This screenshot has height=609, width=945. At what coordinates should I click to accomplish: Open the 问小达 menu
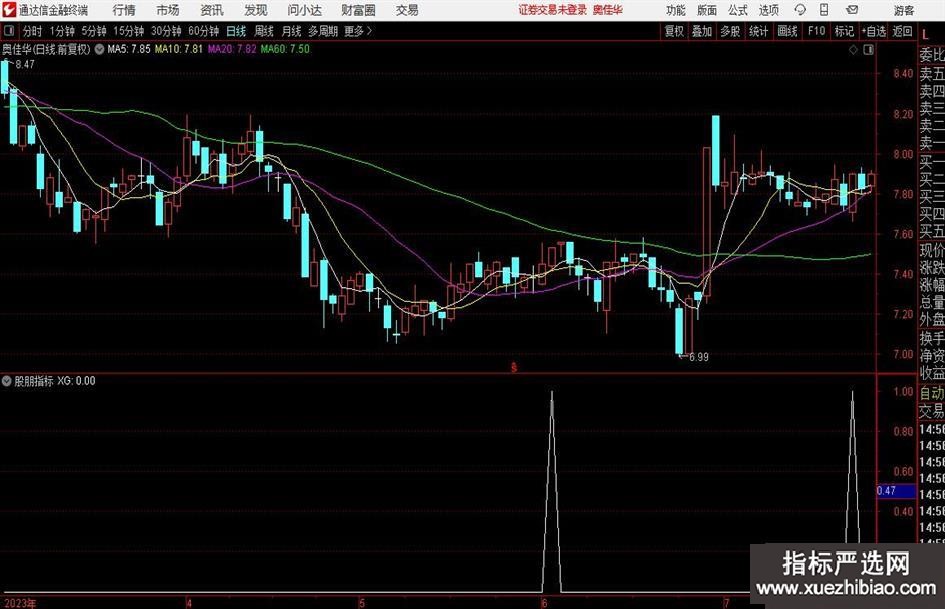click(x=304, y=10)
